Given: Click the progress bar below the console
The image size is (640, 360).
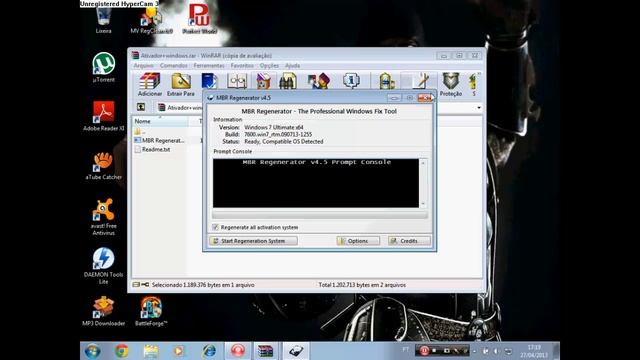Looking at the screenshot, I should click(320, 215).
